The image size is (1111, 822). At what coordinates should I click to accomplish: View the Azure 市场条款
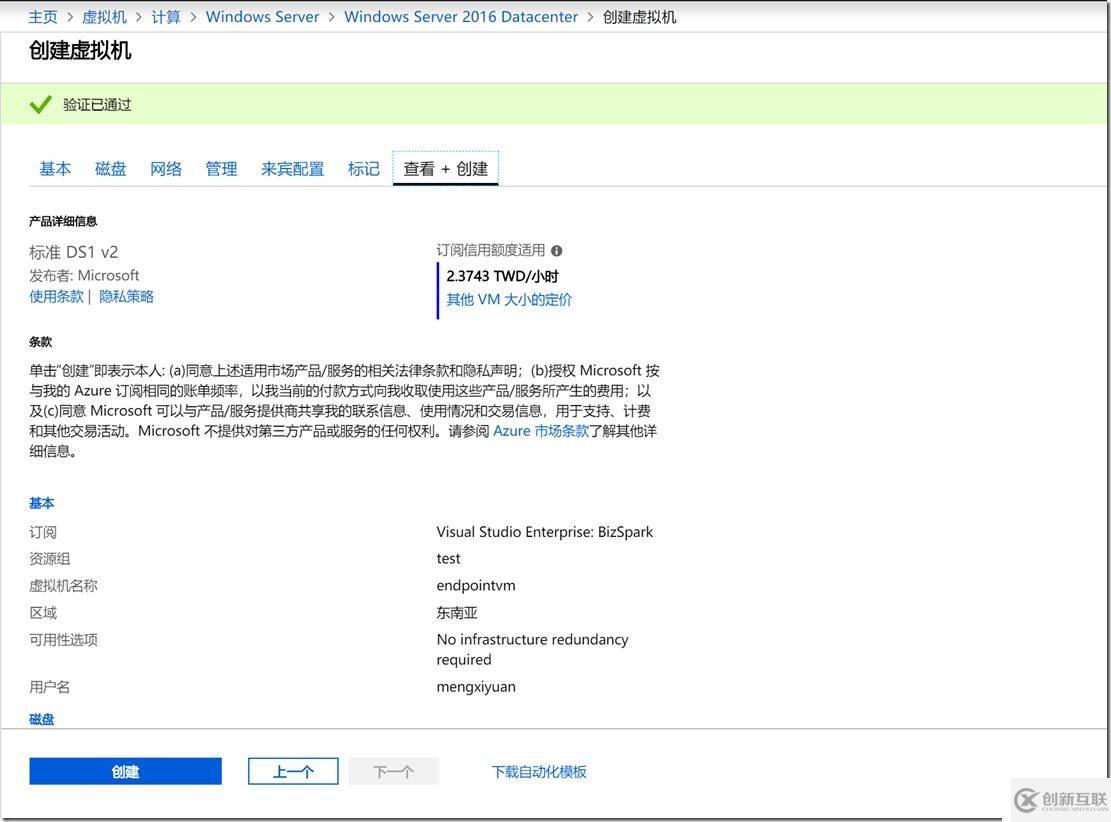[x=542, y=430]
